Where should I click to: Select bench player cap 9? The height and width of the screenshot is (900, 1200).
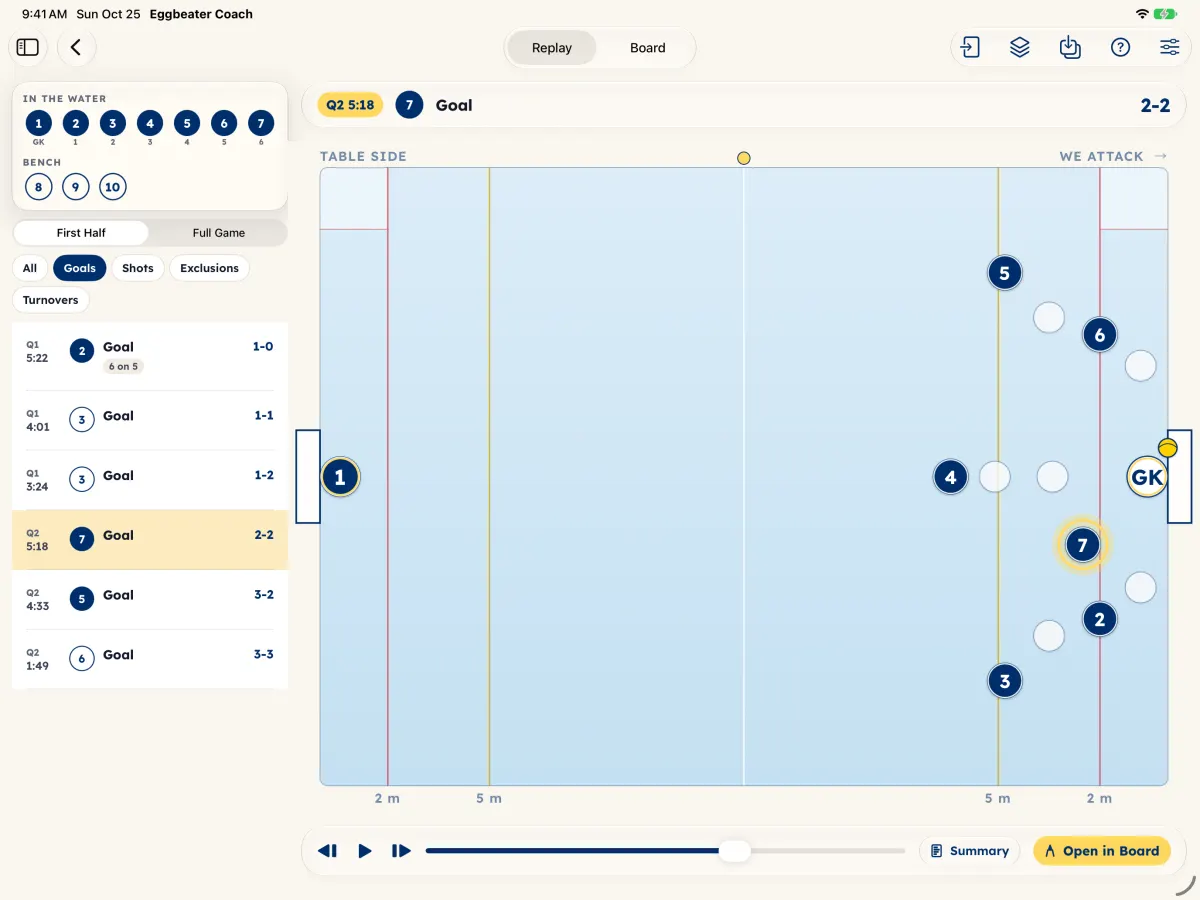[75, 187]
